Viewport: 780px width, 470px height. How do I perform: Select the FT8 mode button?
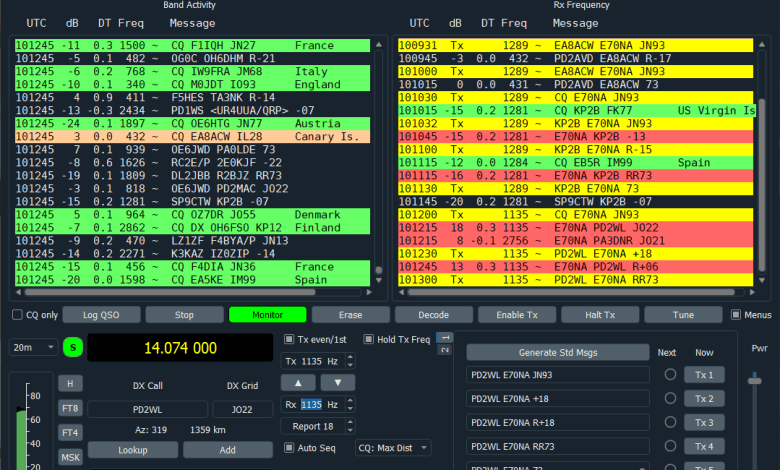70,408
